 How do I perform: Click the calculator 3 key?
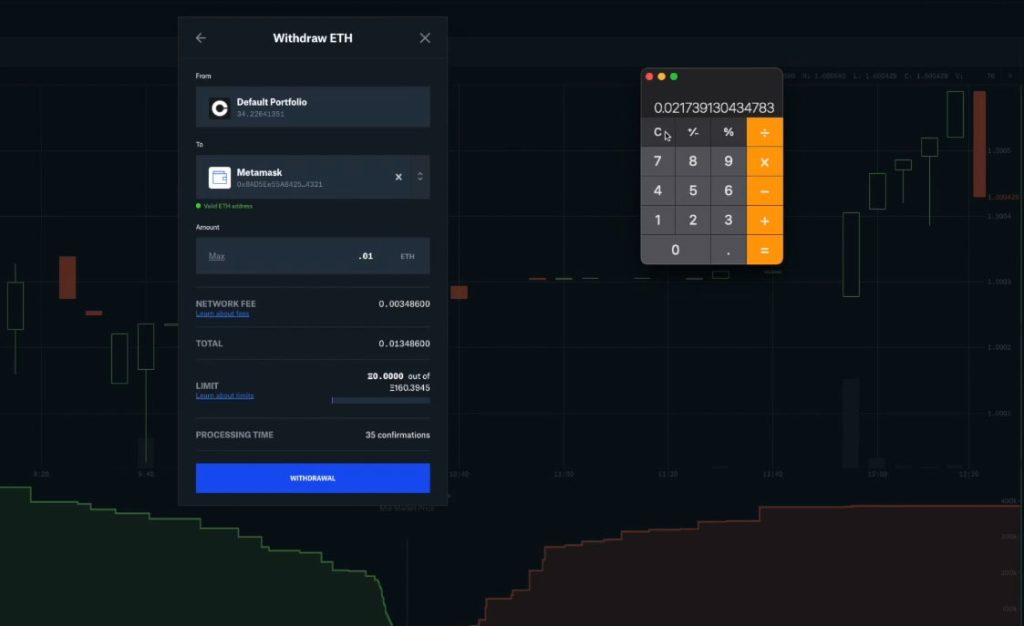click(728, 220)
